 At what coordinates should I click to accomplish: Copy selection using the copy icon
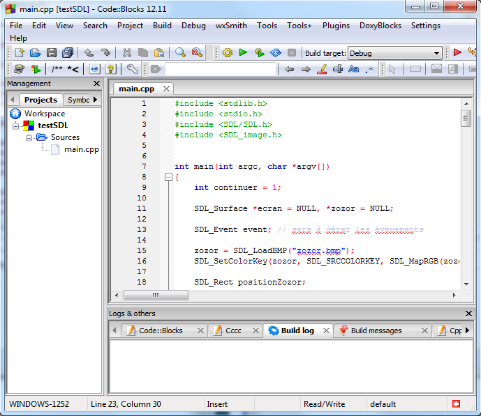(x=143, y=53)
